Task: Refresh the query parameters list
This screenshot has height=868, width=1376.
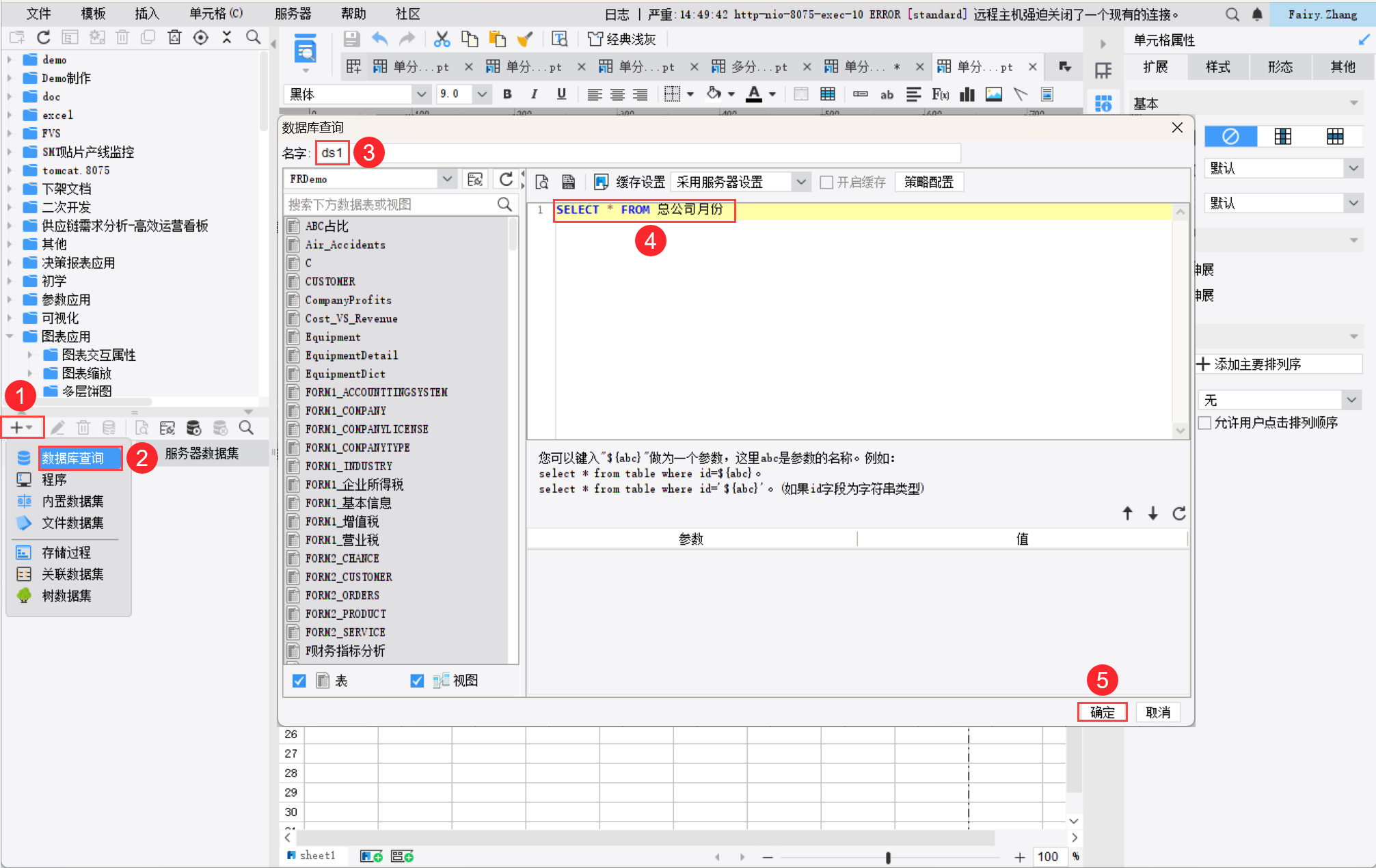Action: [1179, 513]
